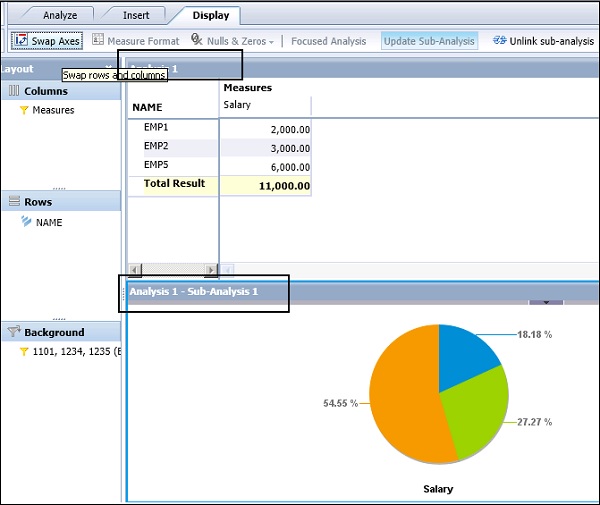The height and width of the screenshot is (505, 600).
Task: Select the 1101, 1234, 1235 background filter
Action: coord(77,351)
